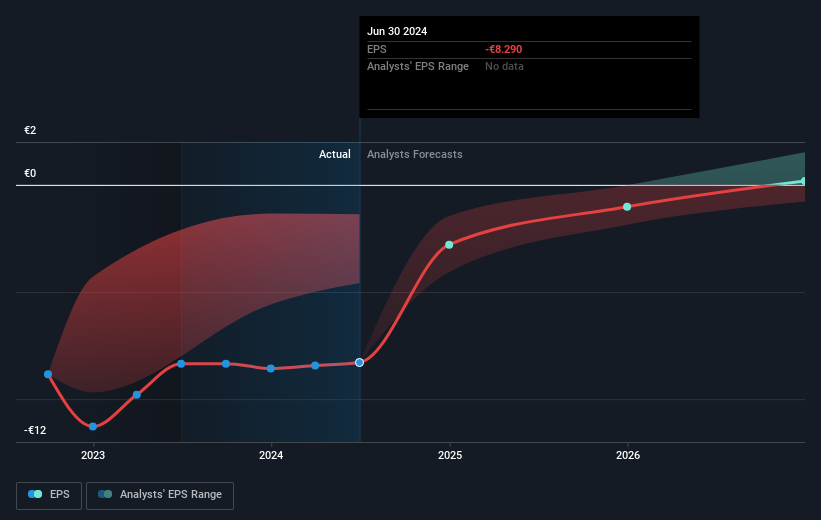Viewport: 821px width, 520px height.
Task: Click the Actual section label
Action: click(x=335, y=154)
